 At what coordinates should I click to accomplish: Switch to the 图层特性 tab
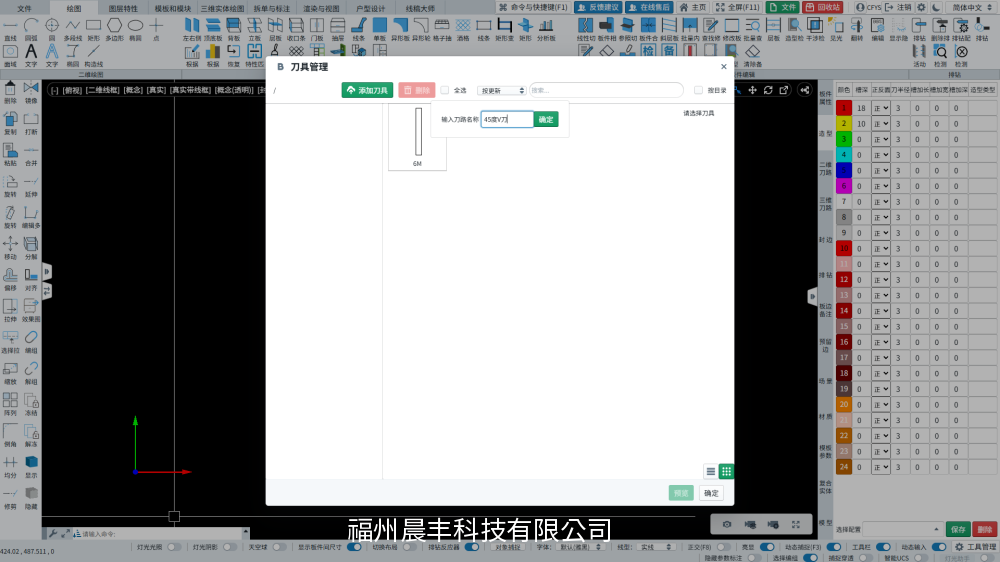(122, 8)
